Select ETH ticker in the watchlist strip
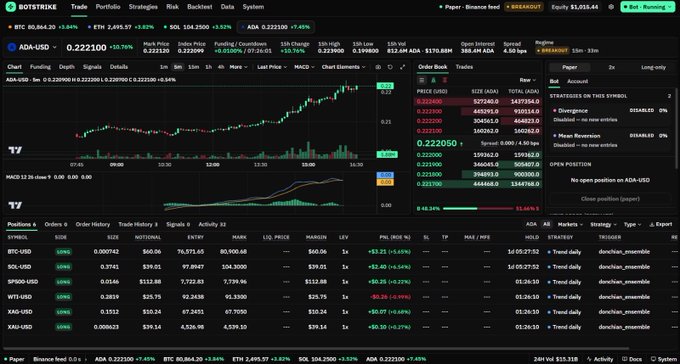The height and width of the screenshot is (364, 680). pos(121,27)
